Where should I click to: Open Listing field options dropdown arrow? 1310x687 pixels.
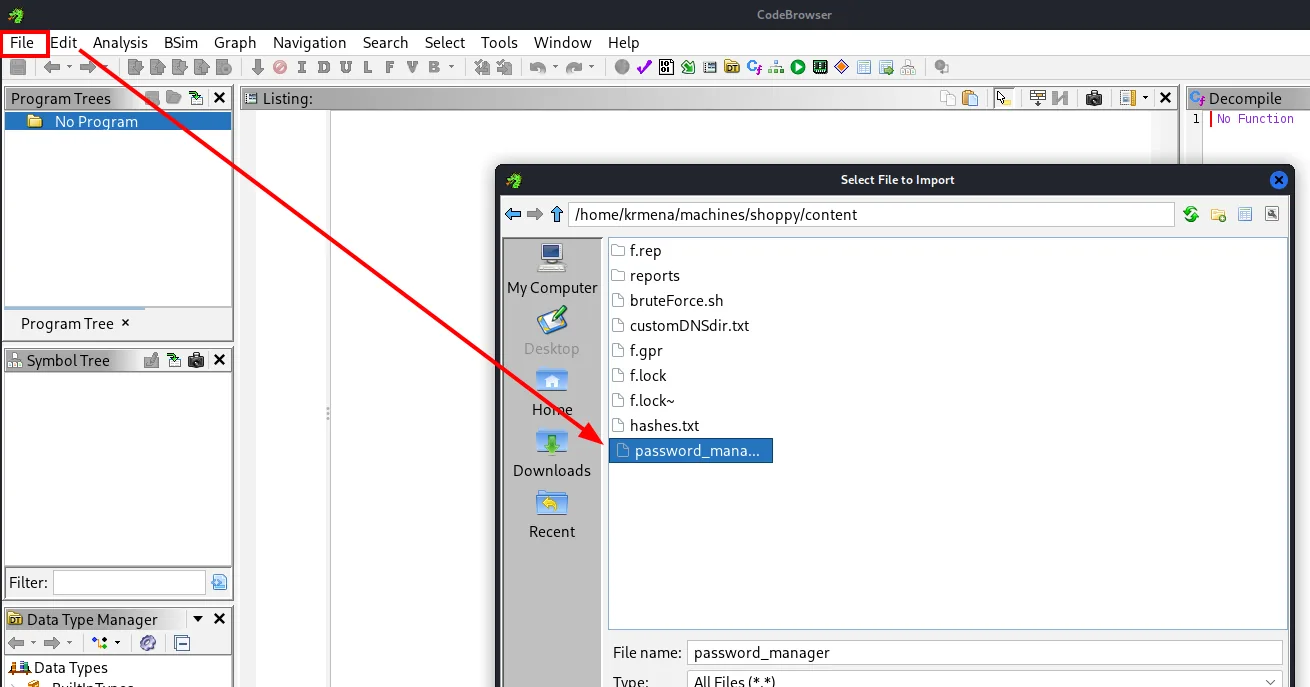pyautogui.click(x=1145, y=98)
